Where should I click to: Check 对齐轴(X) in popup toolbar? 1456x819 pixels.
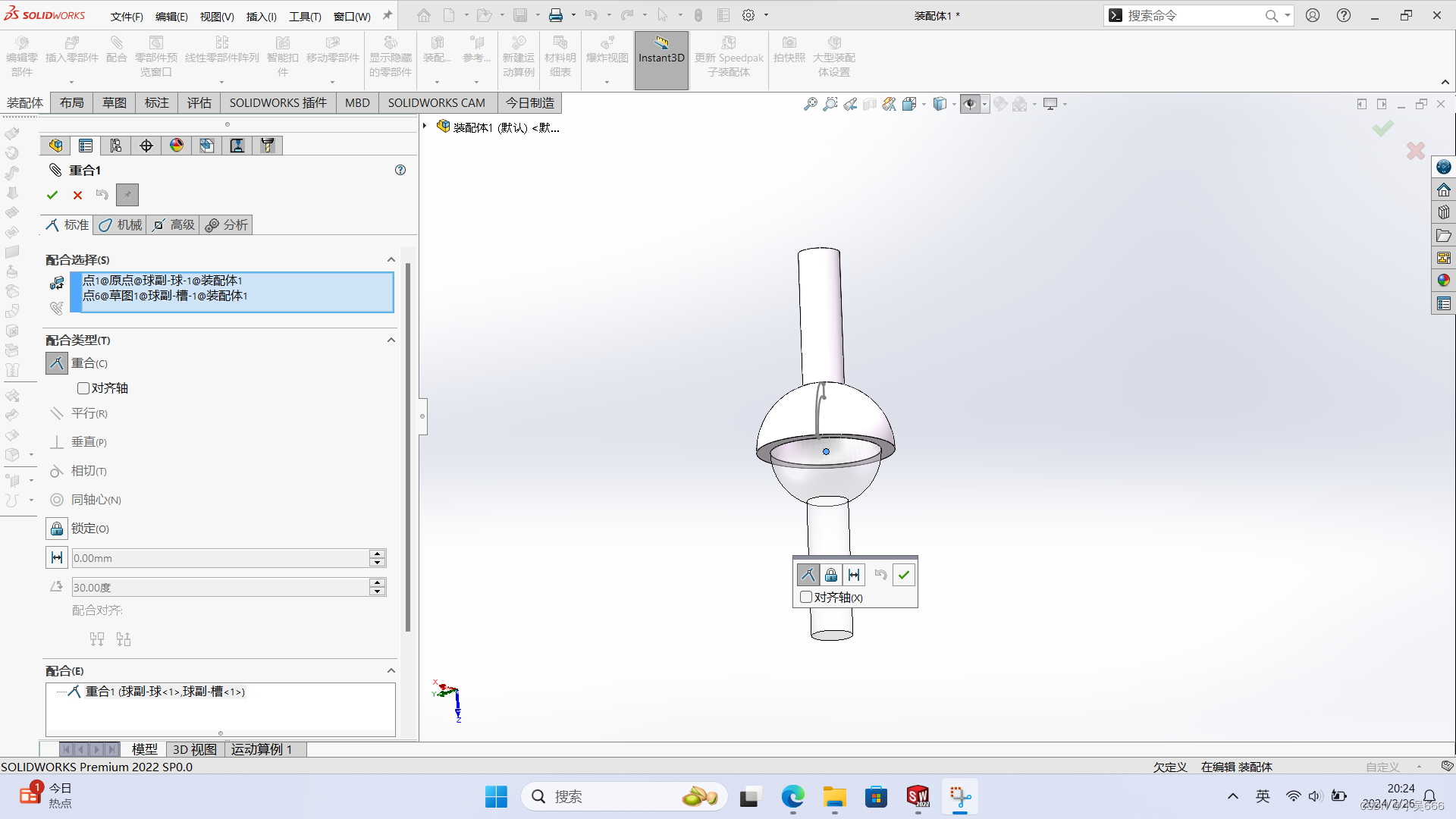[806, 598]
